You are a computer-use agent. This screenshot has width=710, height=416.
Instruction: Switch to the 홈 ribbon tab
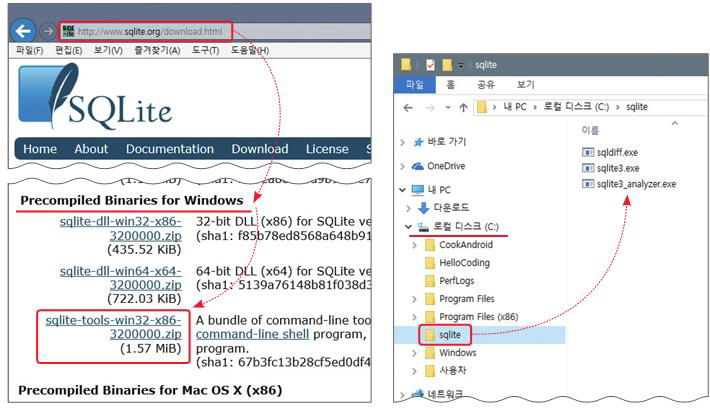point(451,85)
